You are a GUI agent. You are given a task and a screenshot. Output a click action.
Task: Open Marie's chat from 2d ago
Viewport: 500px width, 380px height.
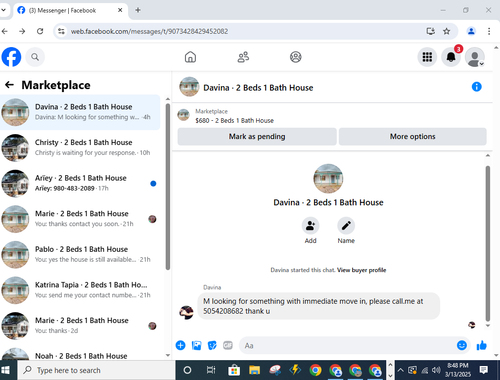coord(80,326)
